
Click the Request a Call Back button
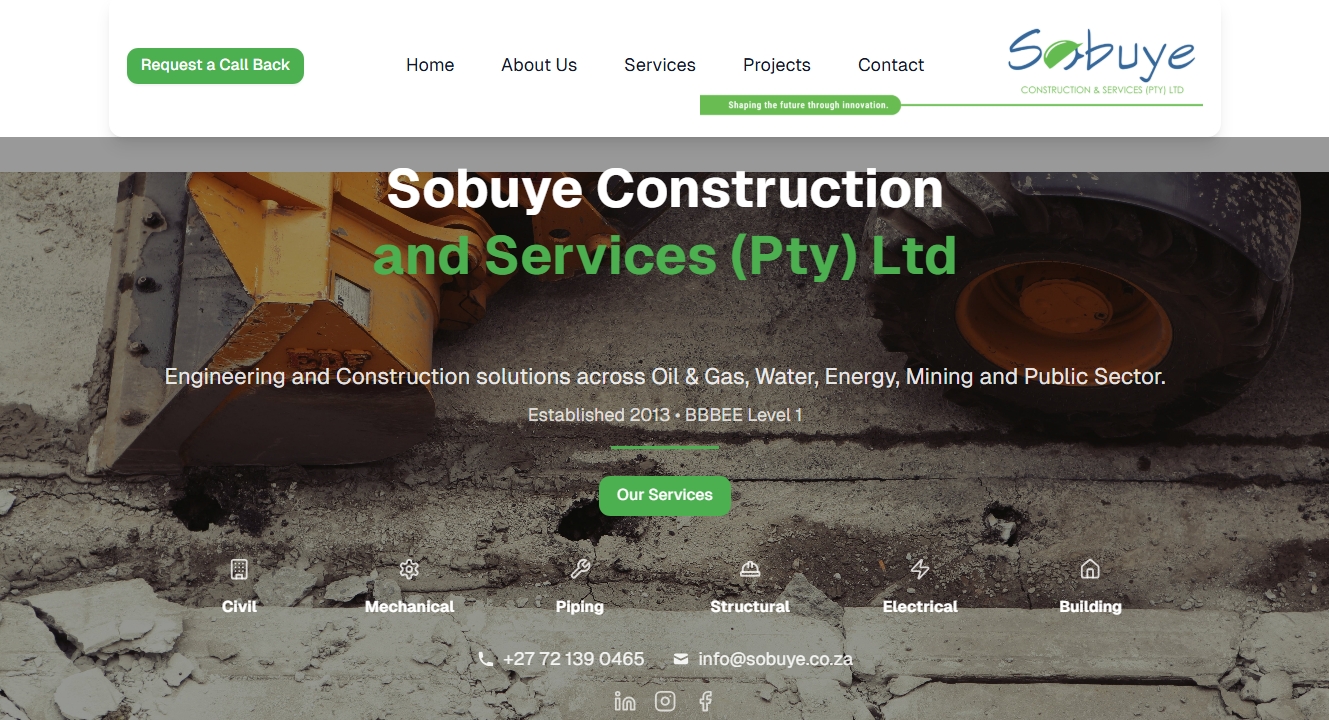pyautogui.click(x=215, y=65)
